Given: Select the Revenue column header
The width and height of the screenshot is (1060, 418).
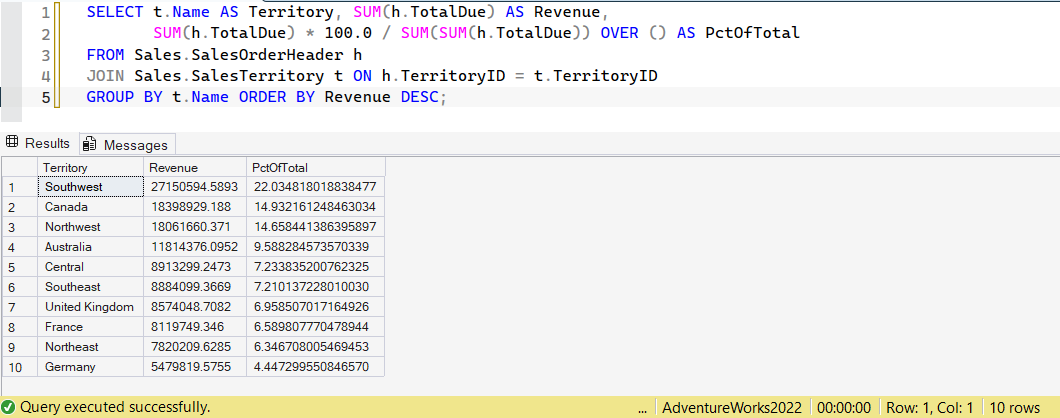Looking at the screenshot, I should 195,167.
